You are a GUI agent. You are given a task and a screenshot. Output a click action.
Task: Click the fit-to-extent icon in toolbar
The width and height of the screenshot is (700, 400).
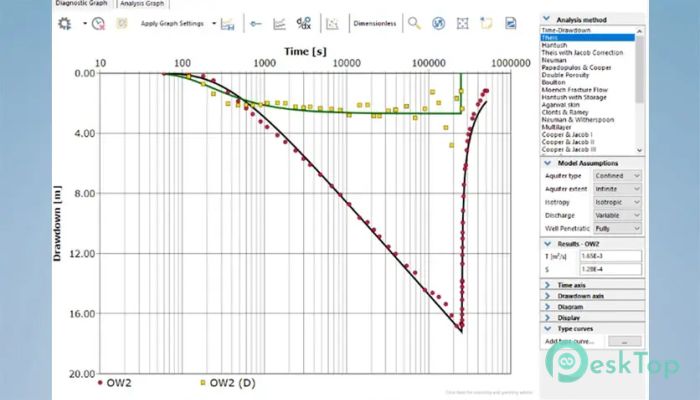(462, 24)
